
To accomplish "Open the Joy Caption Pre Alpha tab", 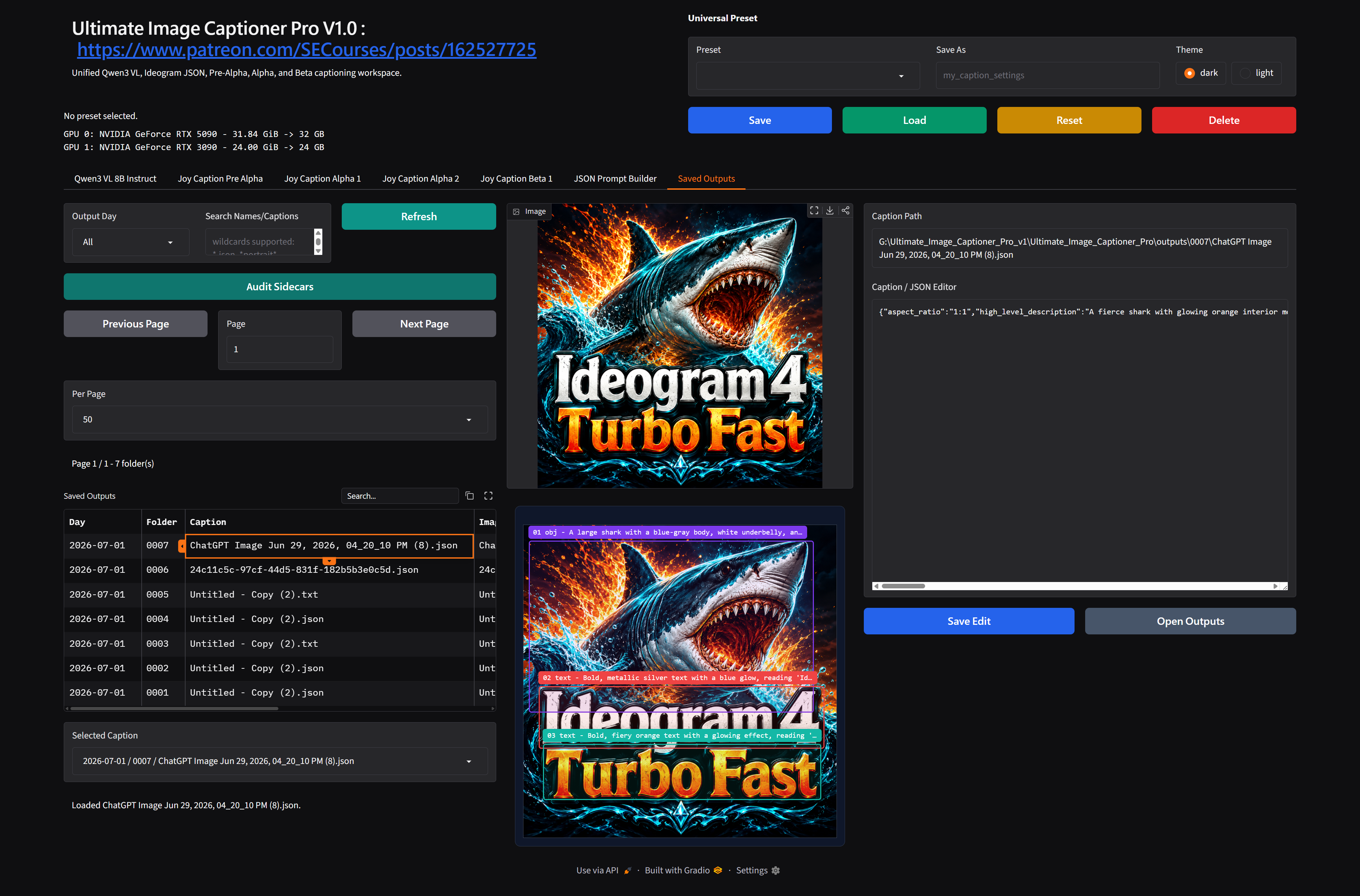I will (x=220, y=178).
